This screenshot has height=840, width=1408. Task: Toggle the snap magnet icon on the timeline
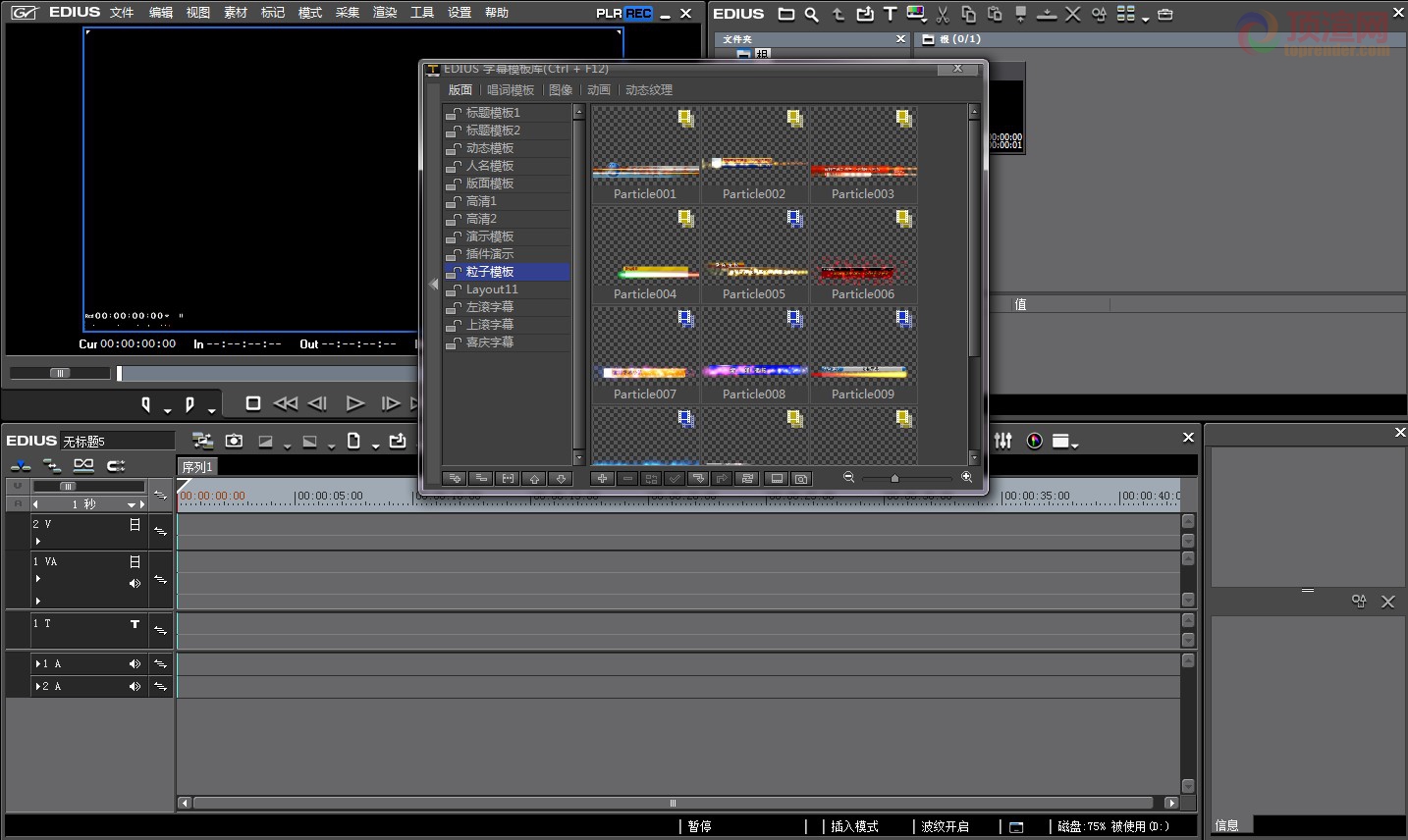tap(116, 465)
